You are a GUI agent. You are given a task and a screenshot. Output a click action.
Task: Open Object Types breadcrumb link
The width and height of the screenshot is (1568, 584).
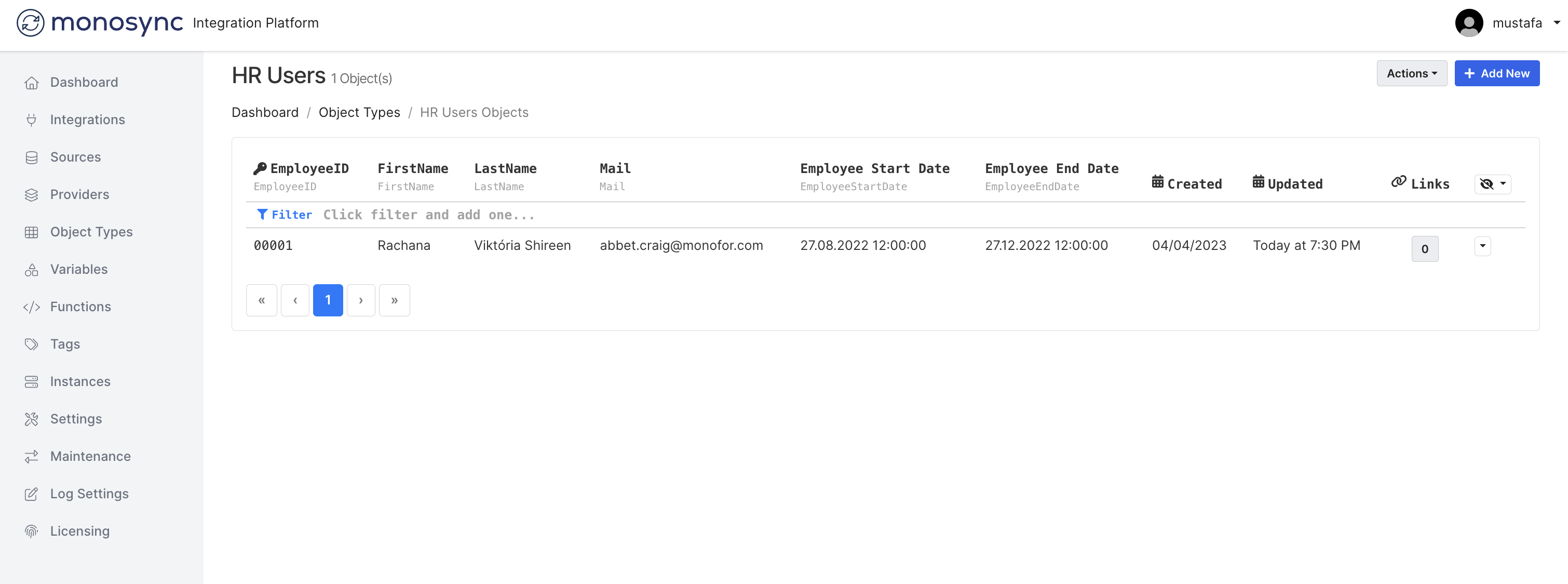[359, 112]
